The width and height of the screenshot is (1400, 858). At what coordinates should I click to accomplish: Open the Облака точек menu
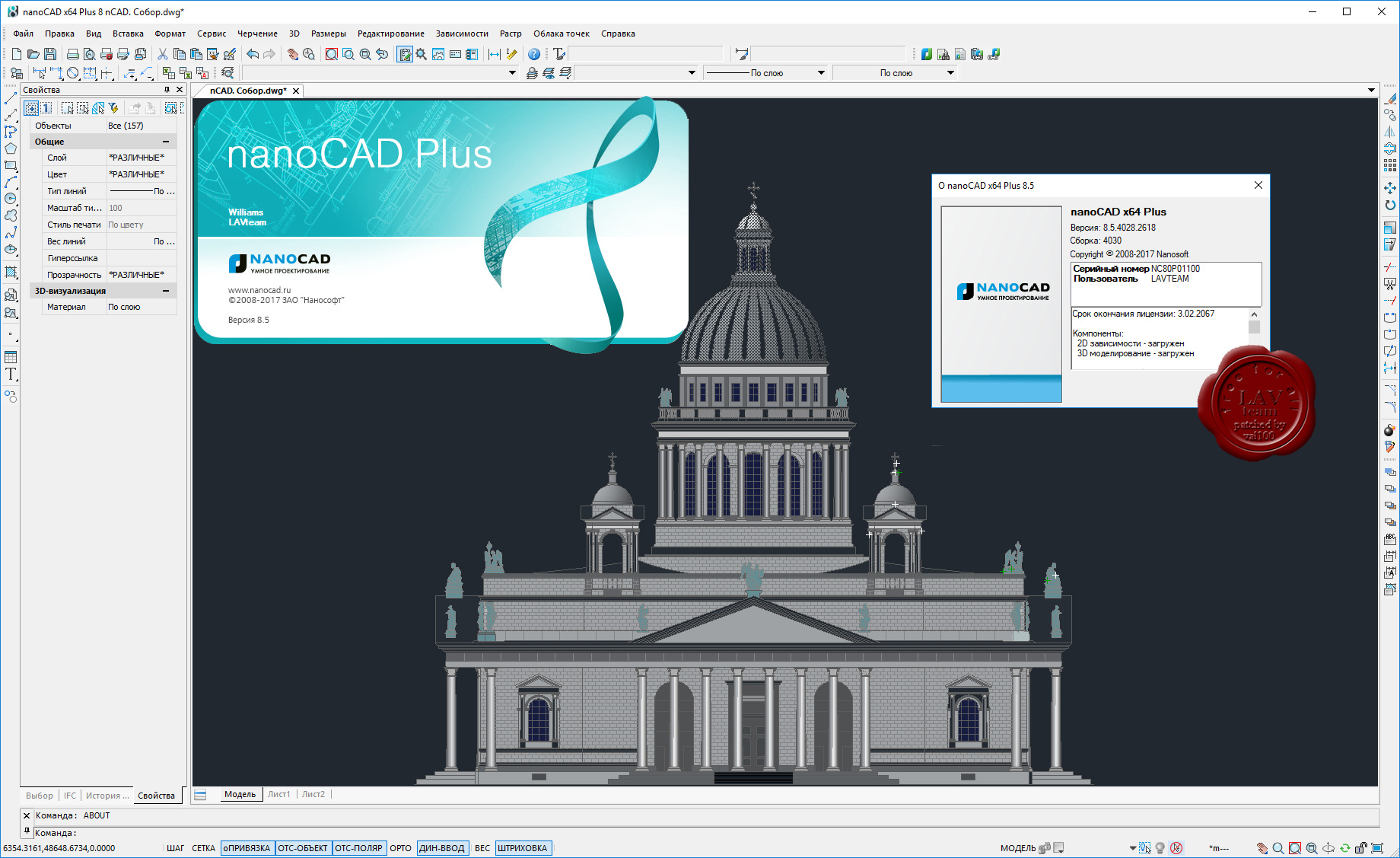(562, 33)
